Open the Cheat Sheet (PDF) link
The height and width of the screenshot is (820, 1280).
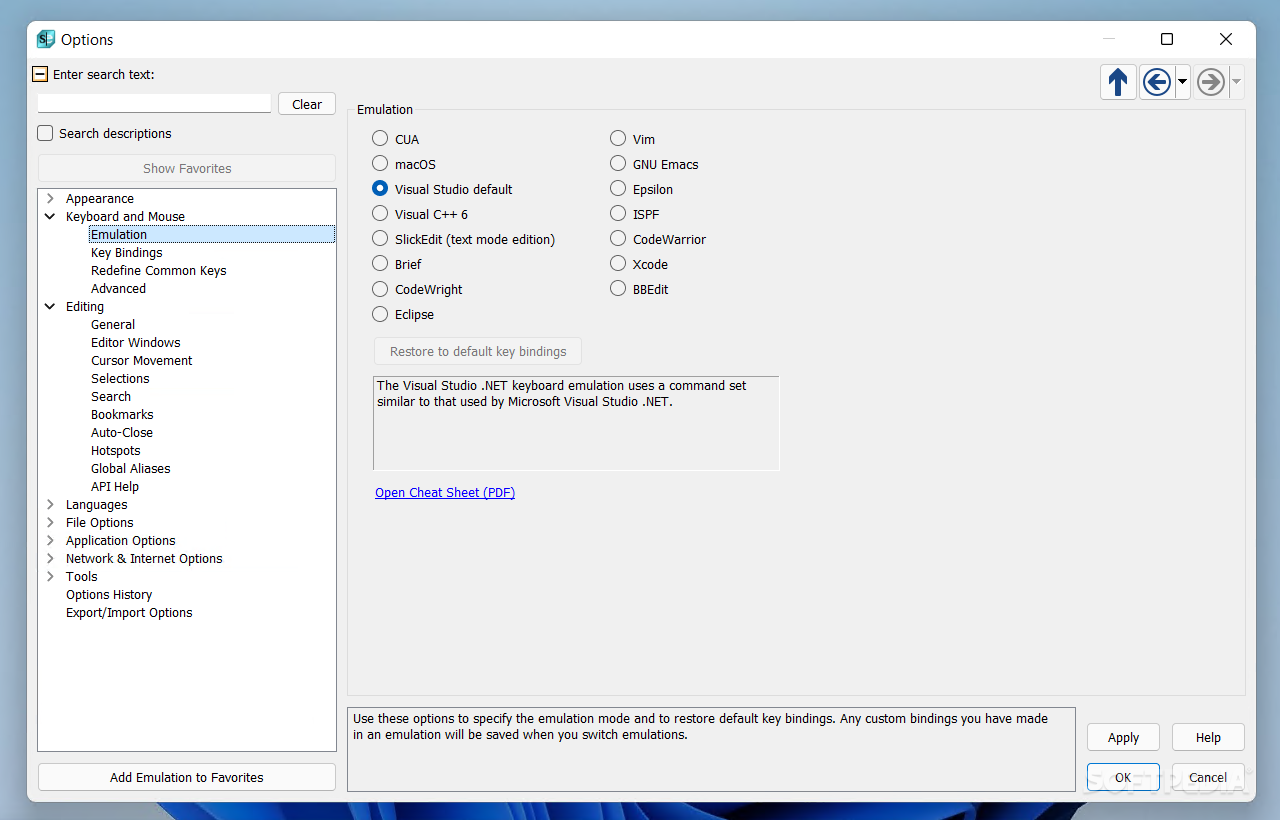(x=445, y=493)
